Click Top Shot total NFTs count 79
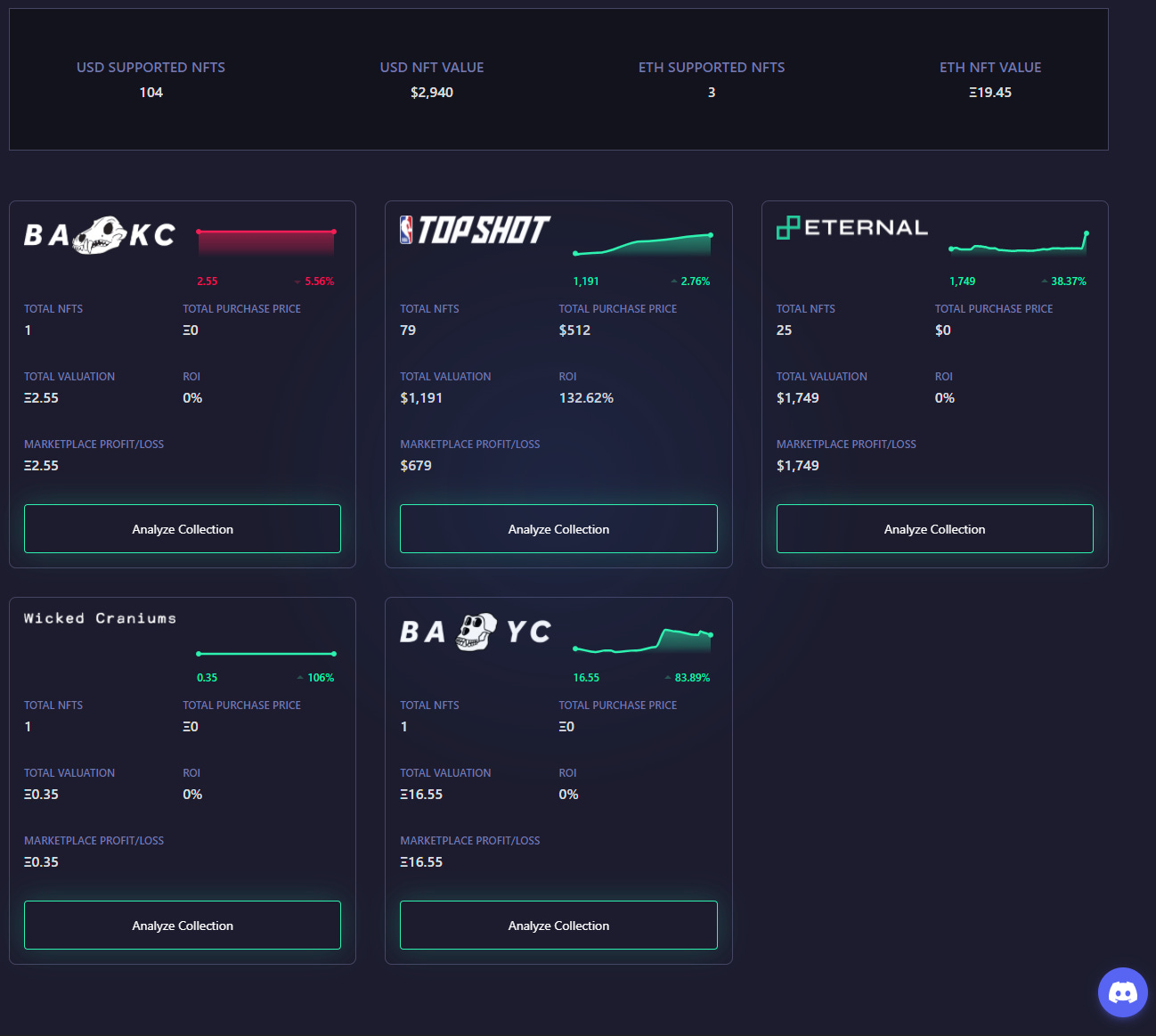1156x1036 pixels. [408, 330]
